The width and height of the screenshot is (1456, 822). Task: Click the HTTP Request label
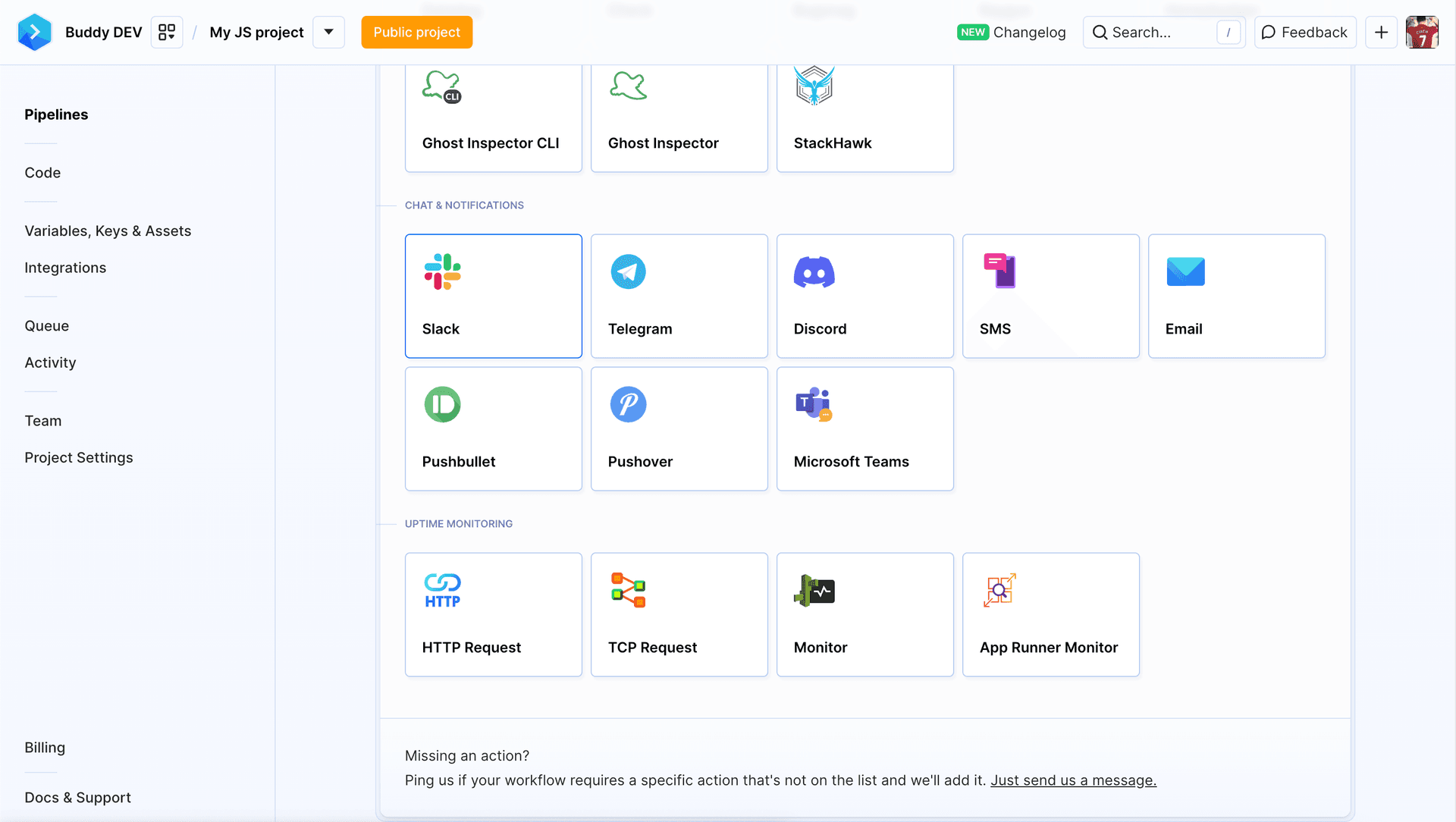tap(472, 648)
